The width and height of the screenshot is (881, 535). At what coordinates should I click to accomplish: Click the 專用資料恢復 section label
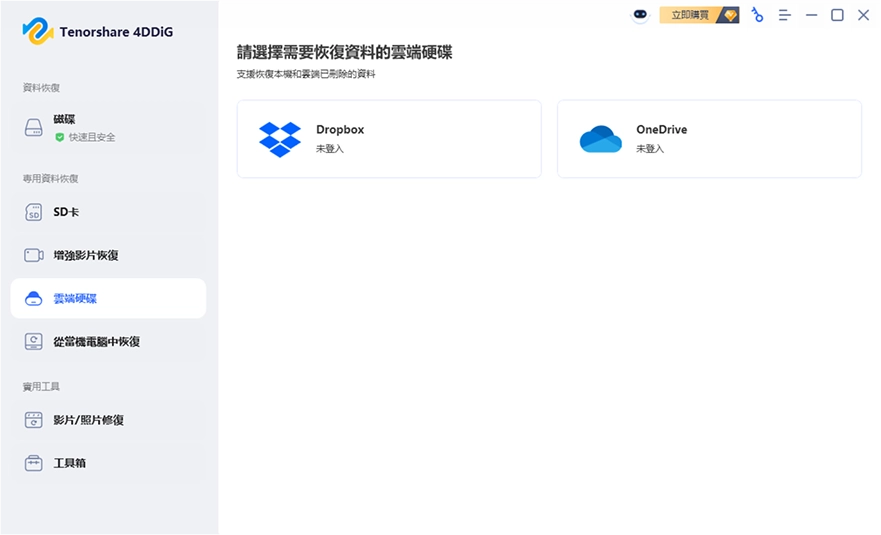51,179
